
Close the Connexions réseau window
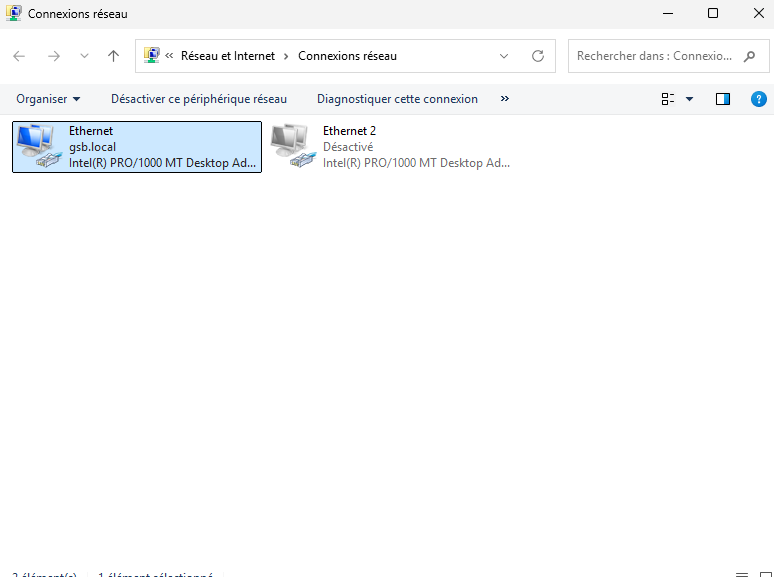(759, 13)
